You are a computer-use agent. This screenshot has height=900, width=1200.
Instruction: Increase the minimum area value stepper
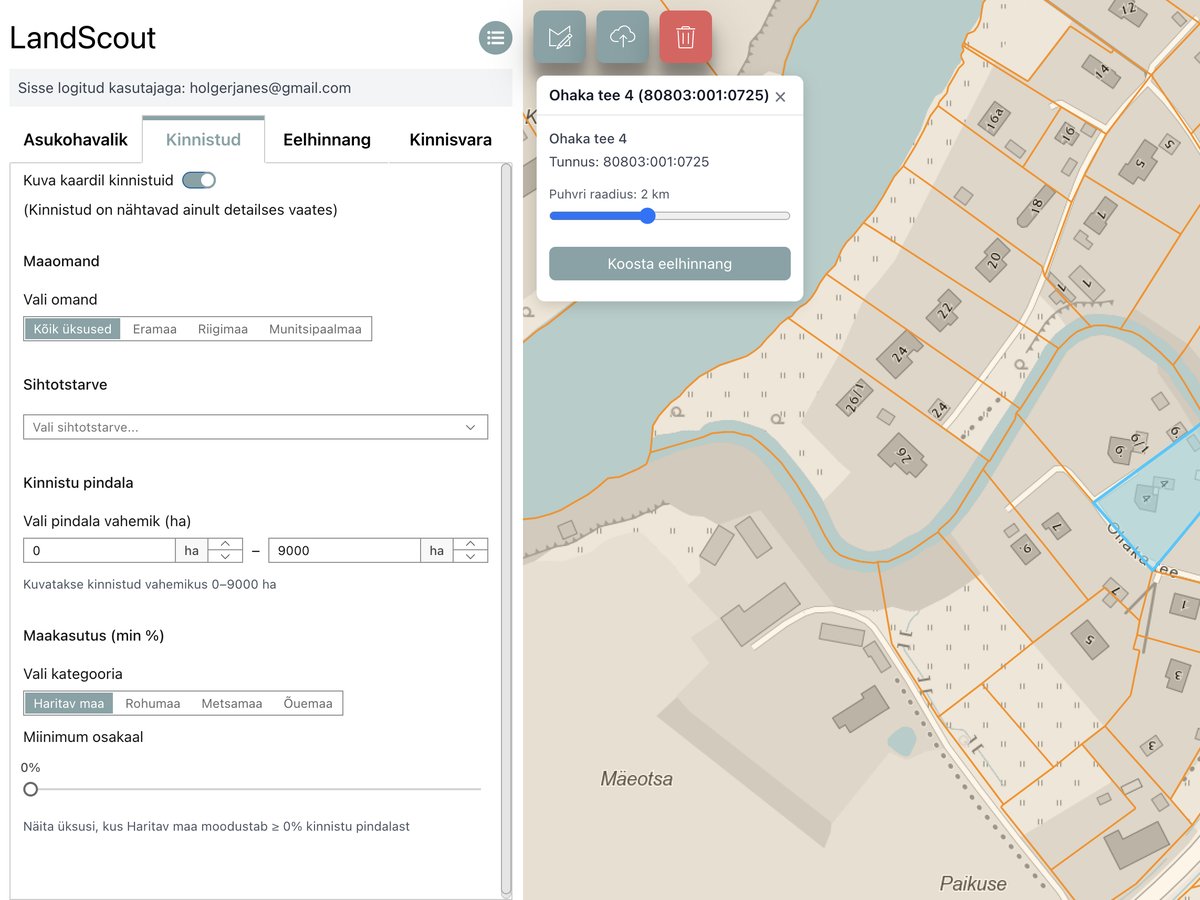(225, 544)
